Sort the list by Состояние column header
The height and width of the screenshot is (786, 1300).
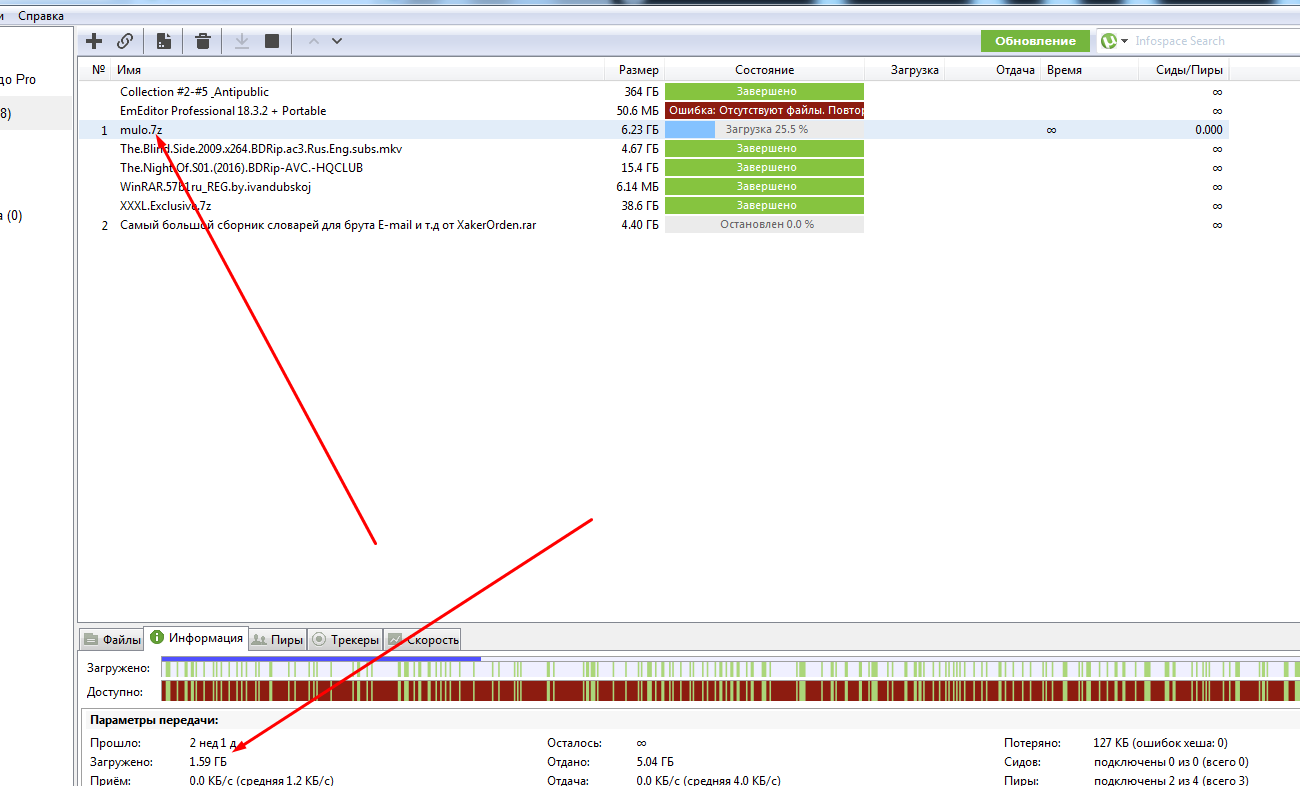pyautogui.click(x=764, y=70)
